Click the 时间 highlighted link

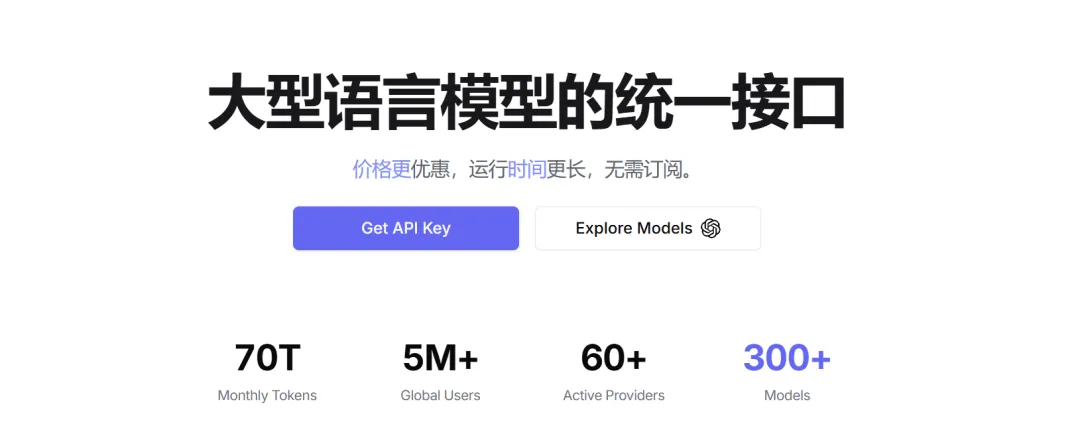click(x=527, y=169)
